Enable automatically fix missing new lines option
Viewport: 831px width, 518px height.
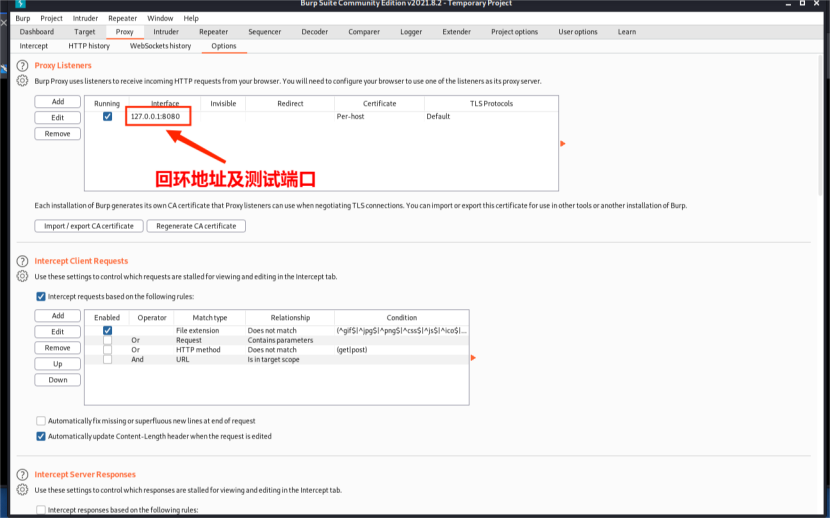coord(41,421)
